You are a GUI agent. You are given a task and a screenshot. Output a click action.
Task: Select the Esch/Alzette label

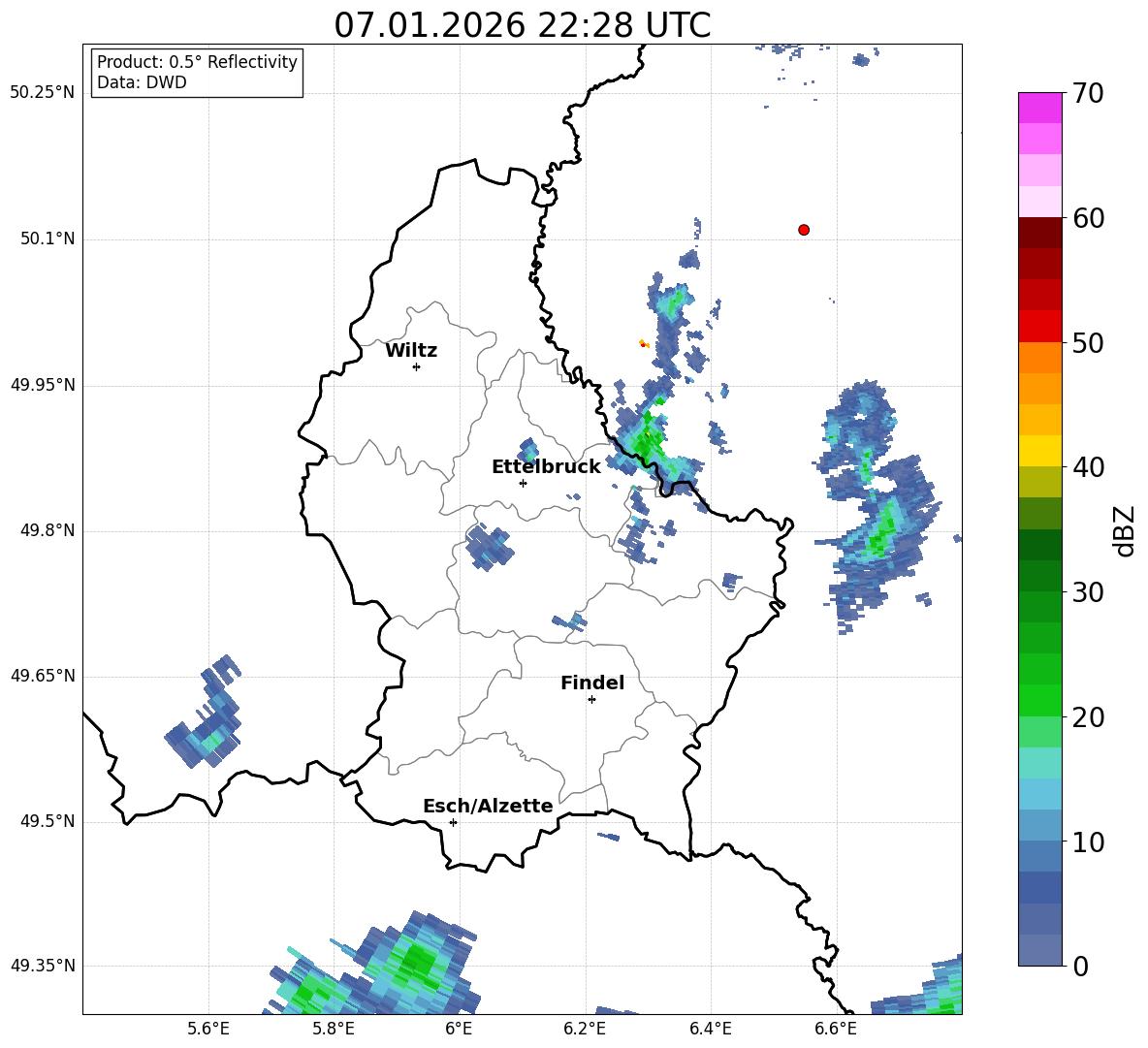[x=488, y=806]
